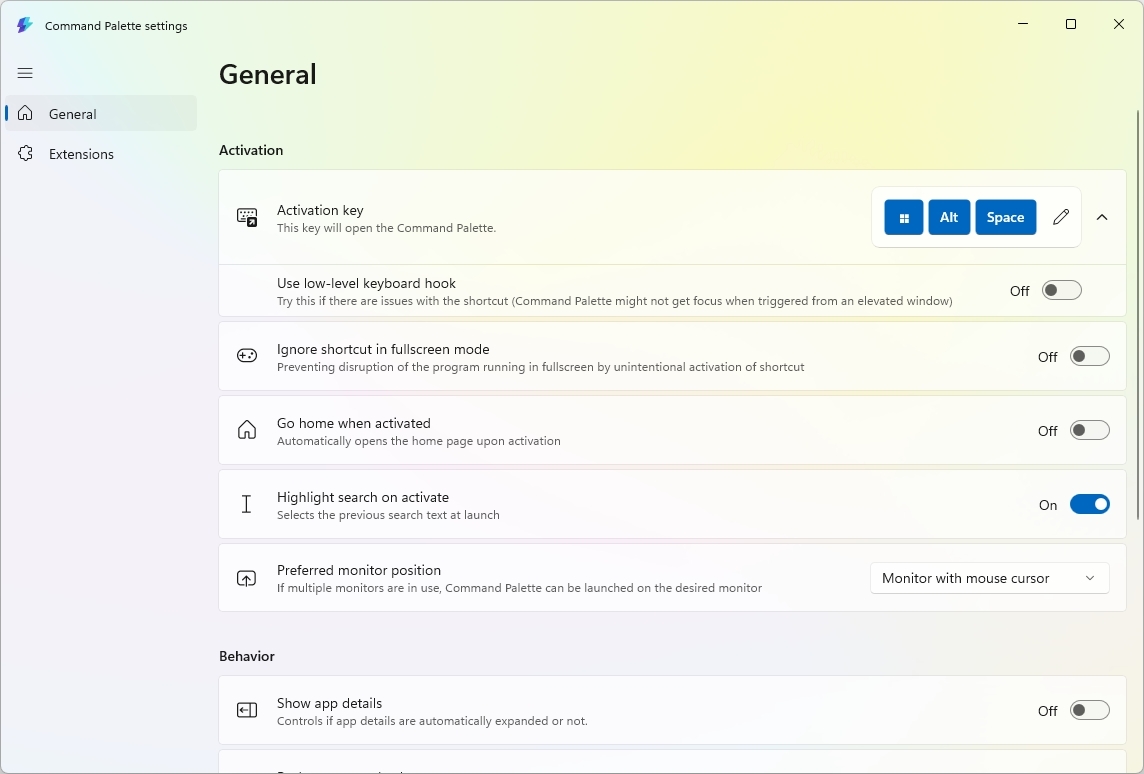Click the house icon beside Go home
Viewport: 1144px width, 774px height.
tap(247, 430)
